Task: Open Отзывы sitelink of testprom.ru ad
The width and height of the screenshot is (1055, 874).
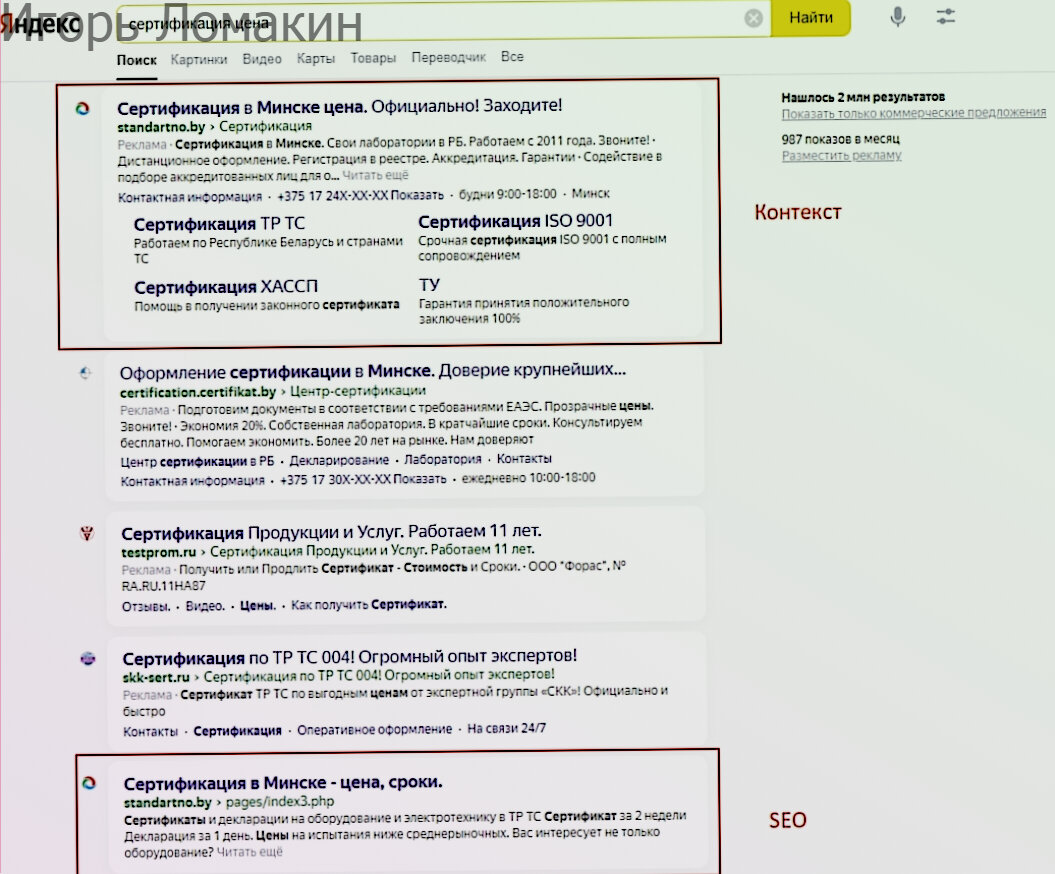Action: coord(146,607)
